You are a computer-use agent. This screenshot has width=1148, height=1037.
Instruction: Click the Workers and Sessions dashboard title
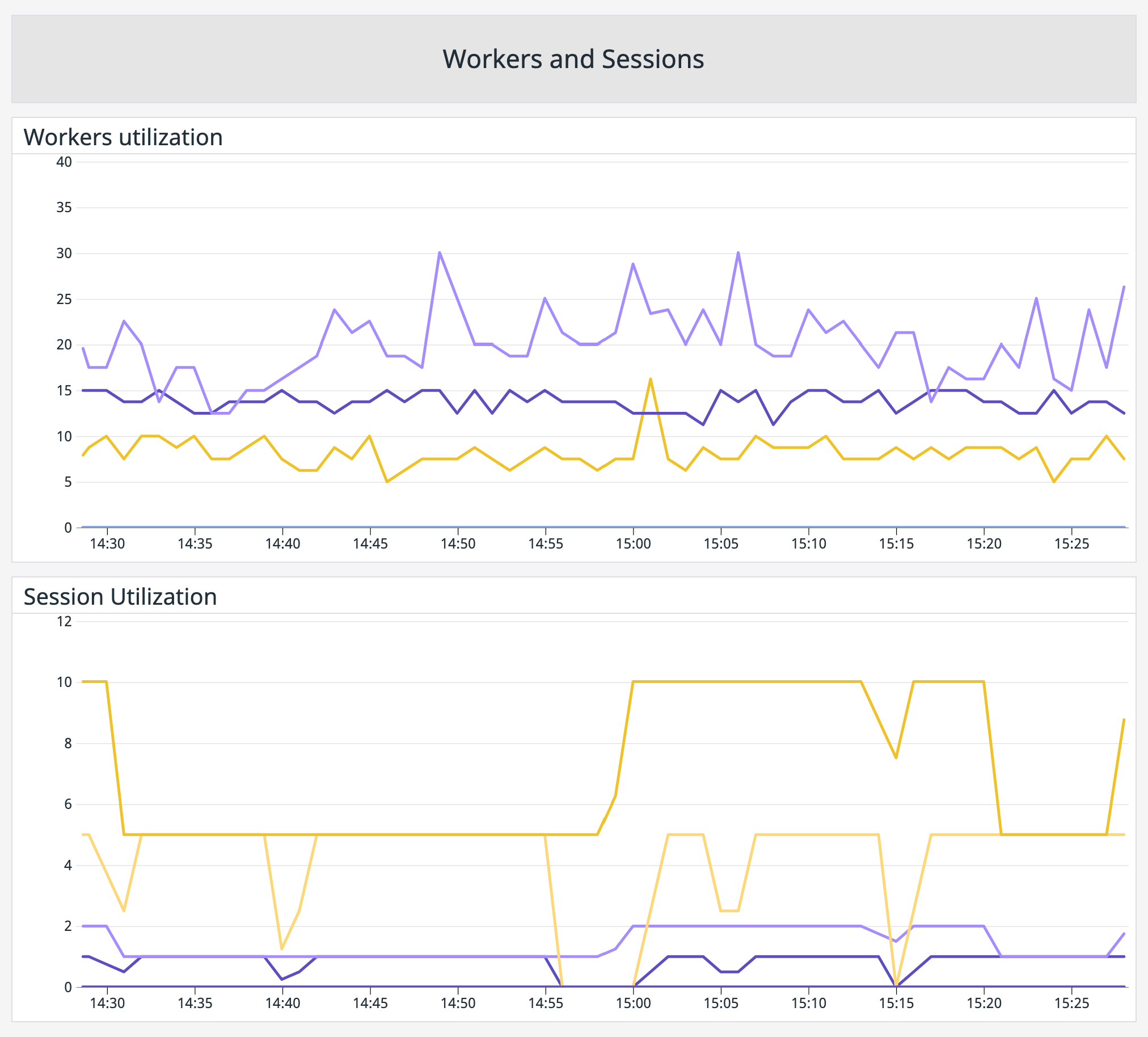(x=573, y=58)
